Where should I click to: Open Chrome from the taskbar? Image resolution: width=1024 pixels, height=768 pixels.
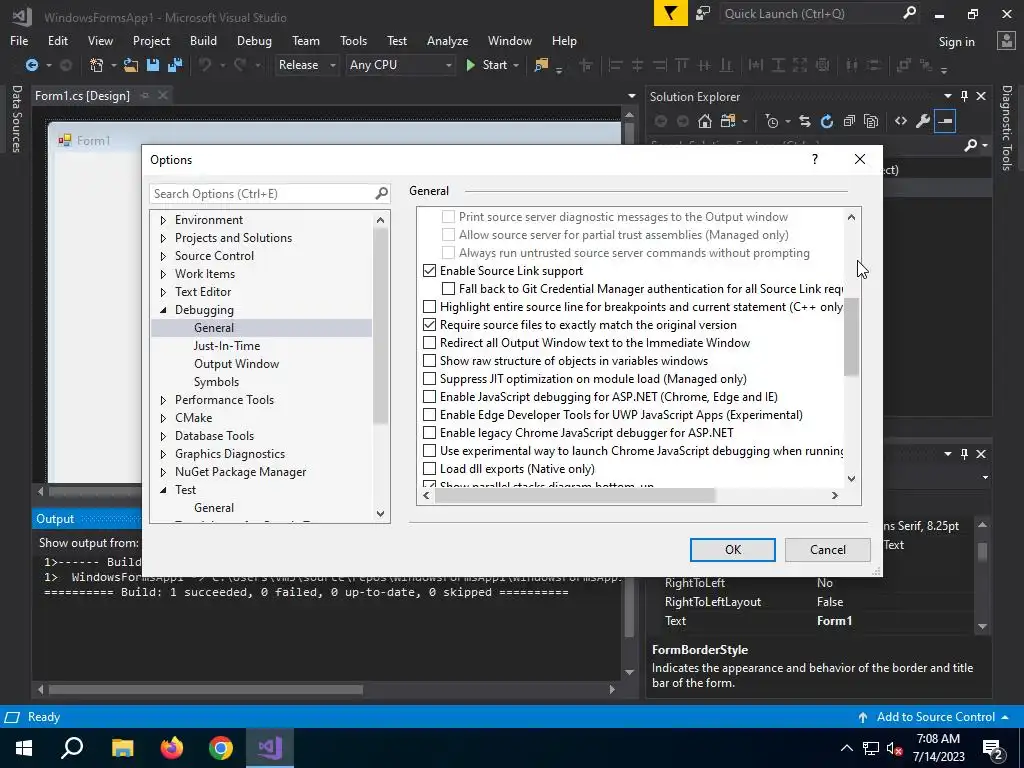tap(221, 748)
